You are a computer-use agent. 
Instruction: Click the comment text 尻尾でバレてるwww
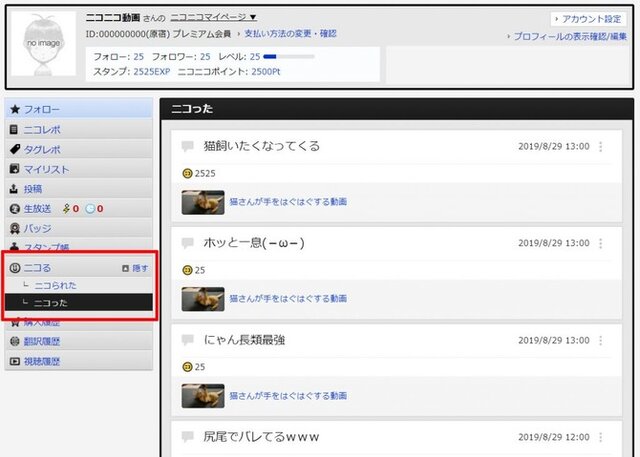261,437
